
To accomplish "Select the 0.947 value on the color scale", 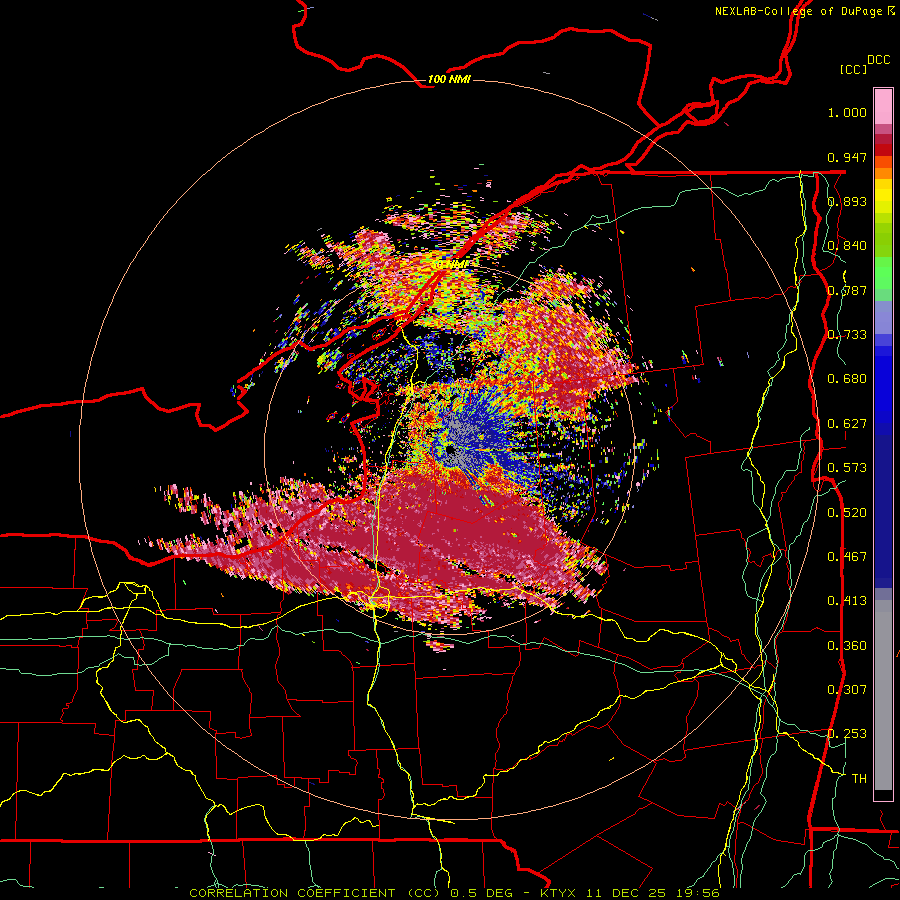I will click(847, 157).
